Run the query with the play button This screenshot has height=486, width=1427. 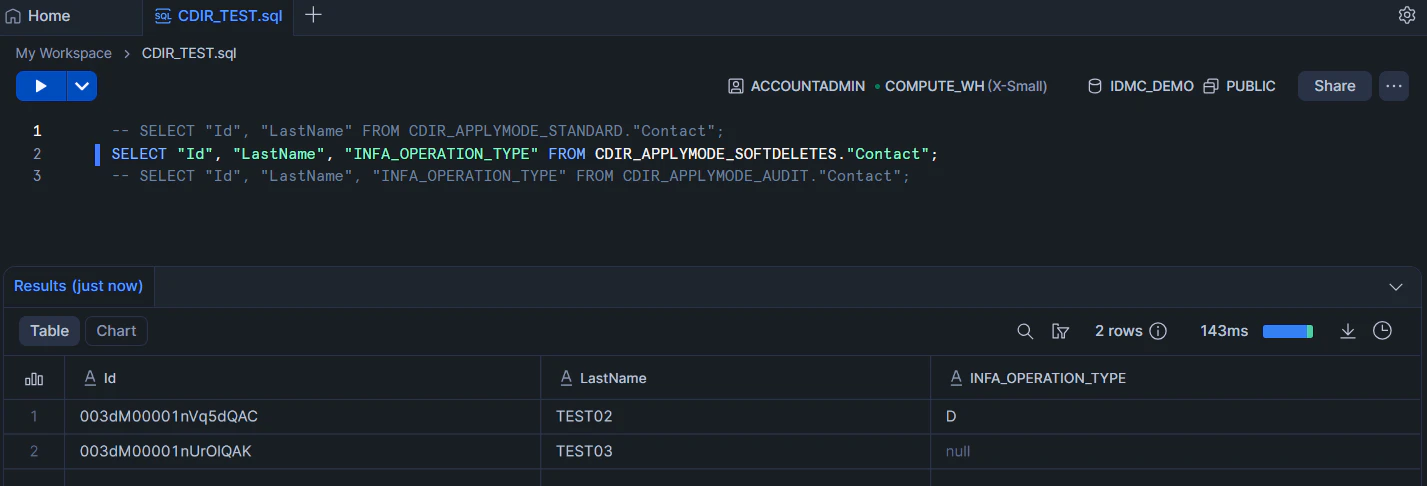click(x=41, y=86)
